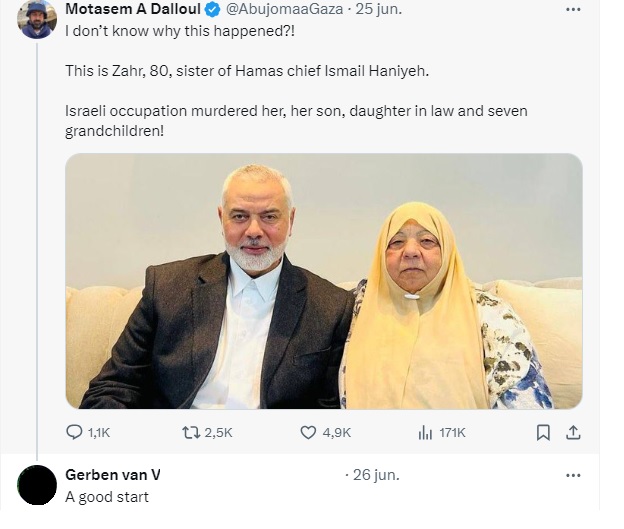Visit the Motasem A Dalloul display name link
This screenshot has height=529, width=624.
coord(133,9)
